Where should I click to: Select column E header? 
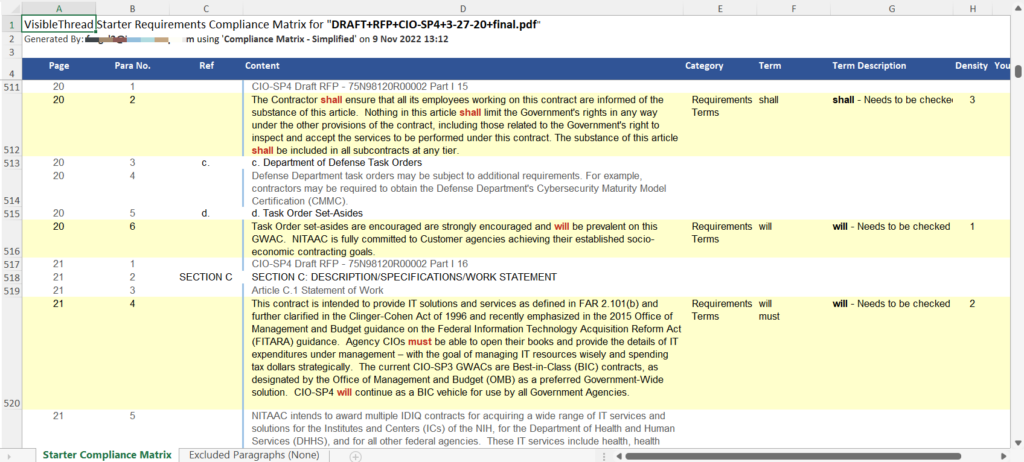point(720,8)
